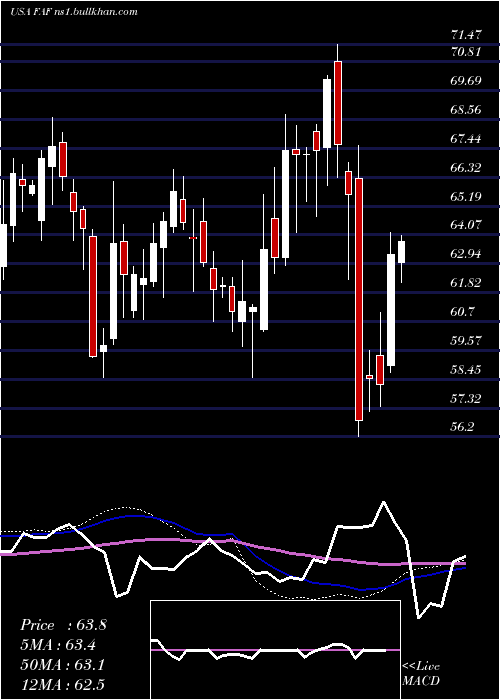Select the 65.19 price level label
This screenshot has width=500, height=700.
(x=467, y=196)
